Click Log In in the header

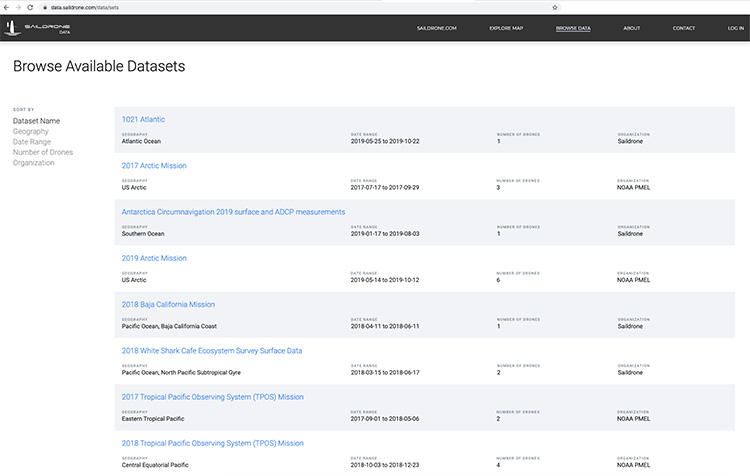[735, 28]
